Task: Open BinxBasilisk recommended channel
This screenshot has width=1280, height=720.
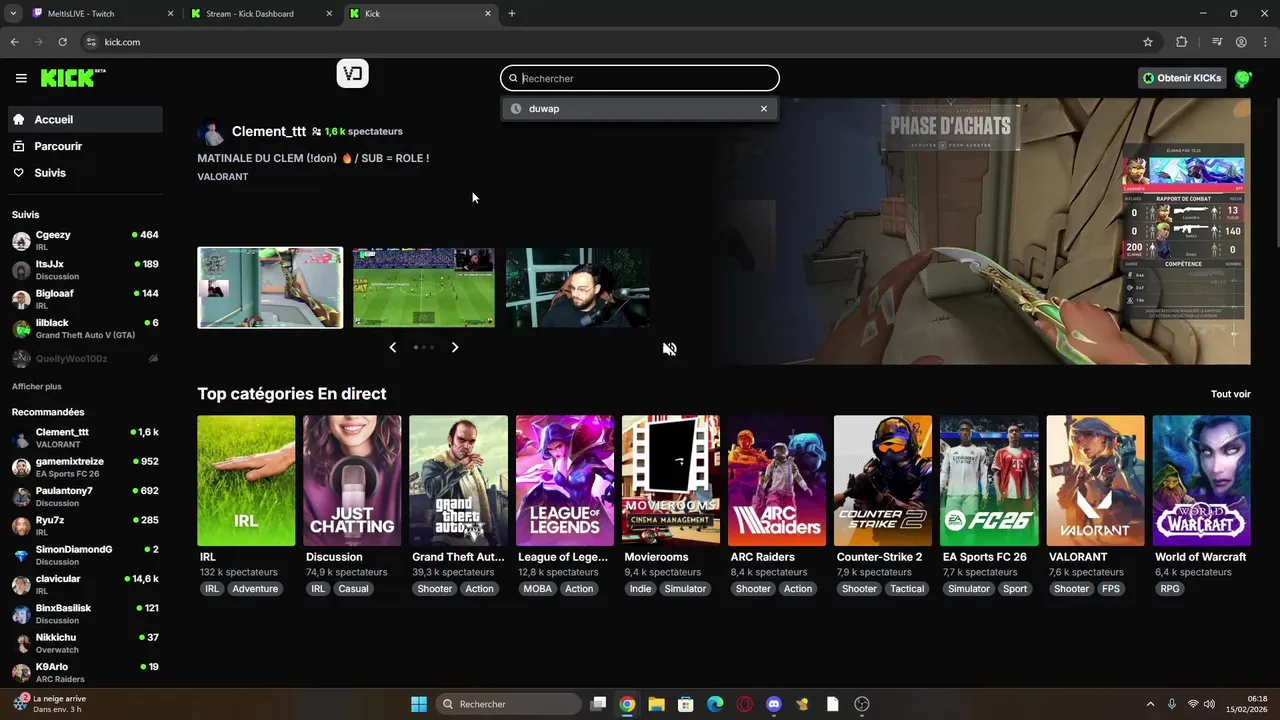Action: (85, 614)
